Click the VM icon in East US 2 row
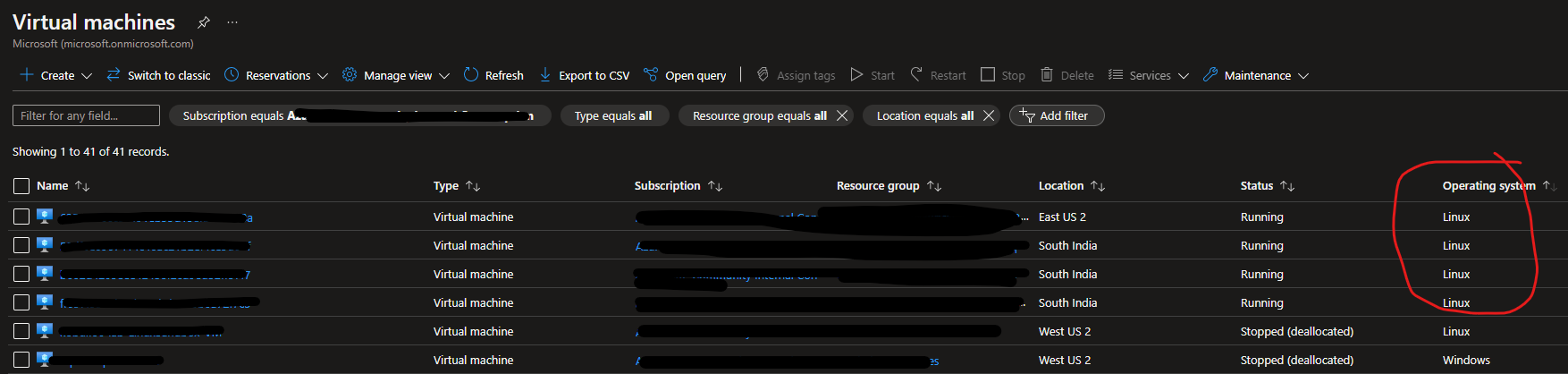The width and height of the screenshot is (1568, 374). [45, 217]
